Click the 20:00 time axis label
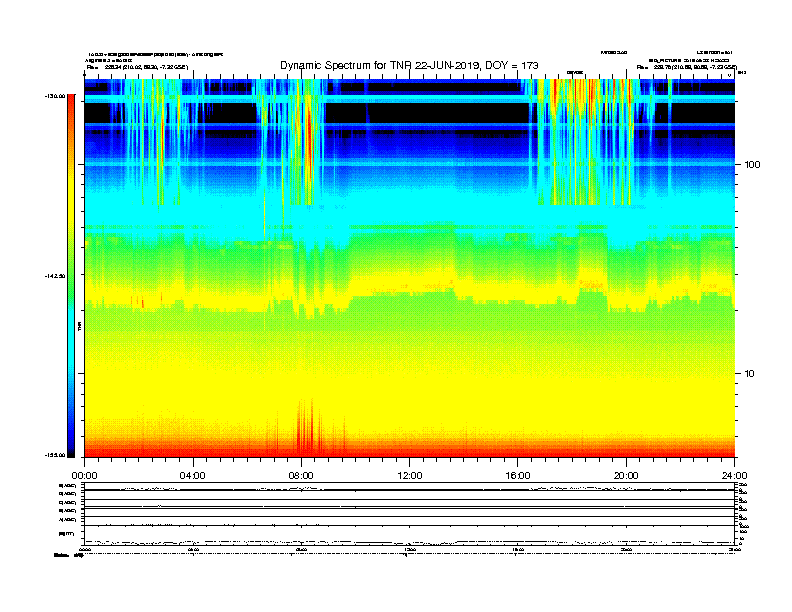The width and height of the screenshot is (792, 612). coord(626,476)
